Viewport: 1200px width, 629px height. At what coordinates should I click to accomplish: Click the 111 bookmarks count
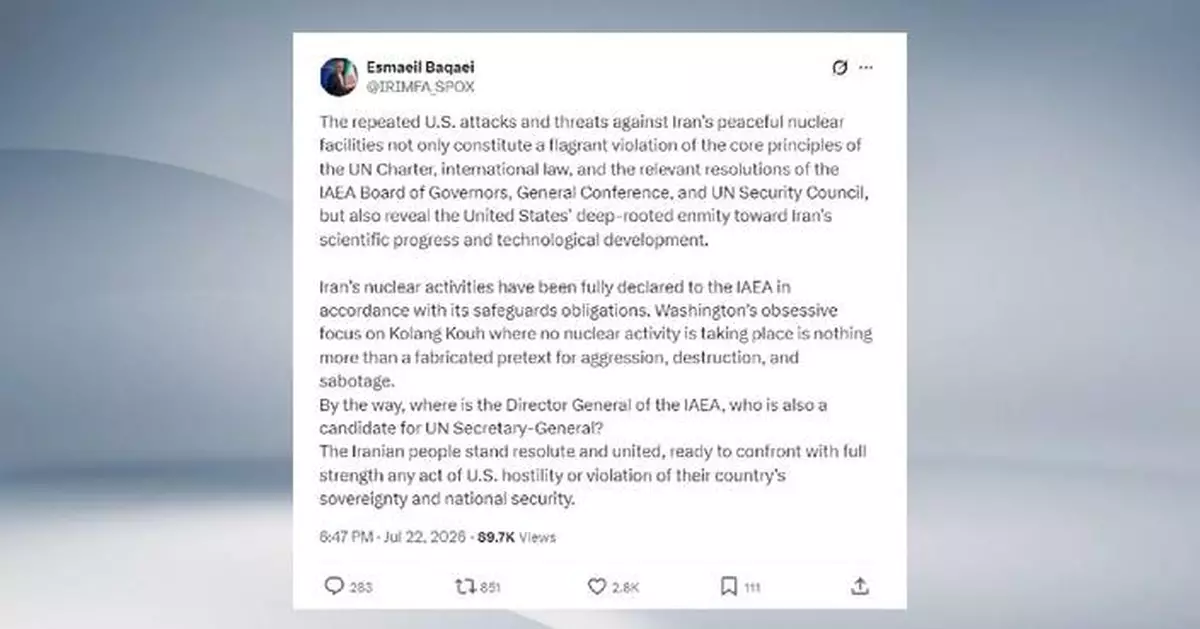(x=751, y=588)
